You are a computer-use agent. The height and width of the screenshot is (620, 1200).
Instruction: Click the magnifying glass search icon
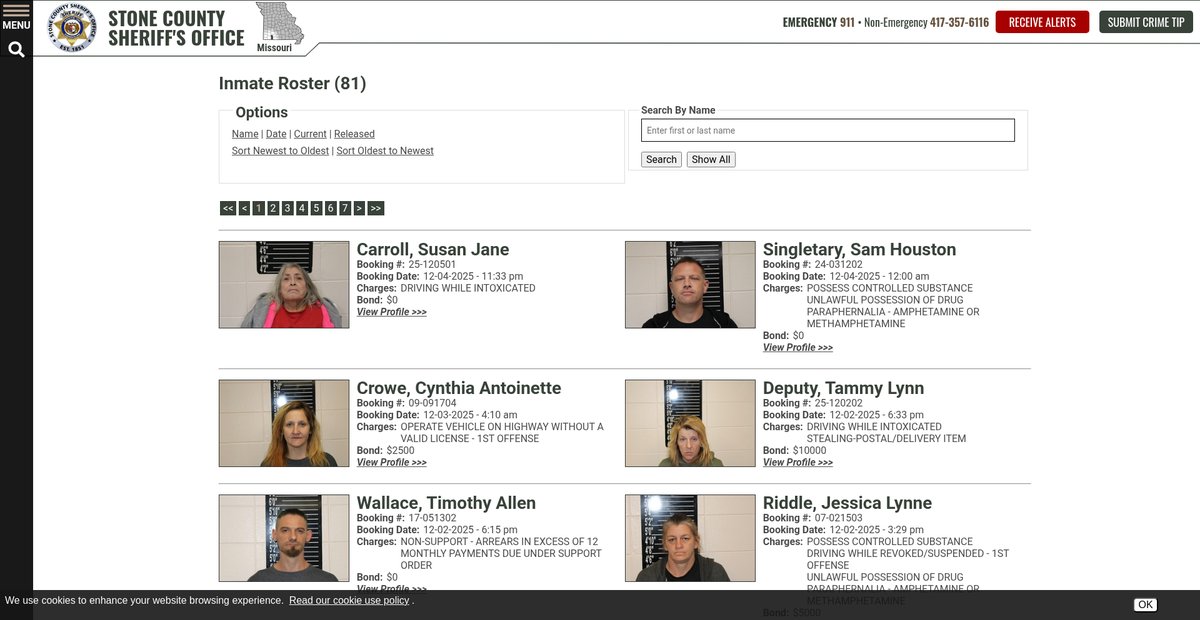[x=16, y=49]
